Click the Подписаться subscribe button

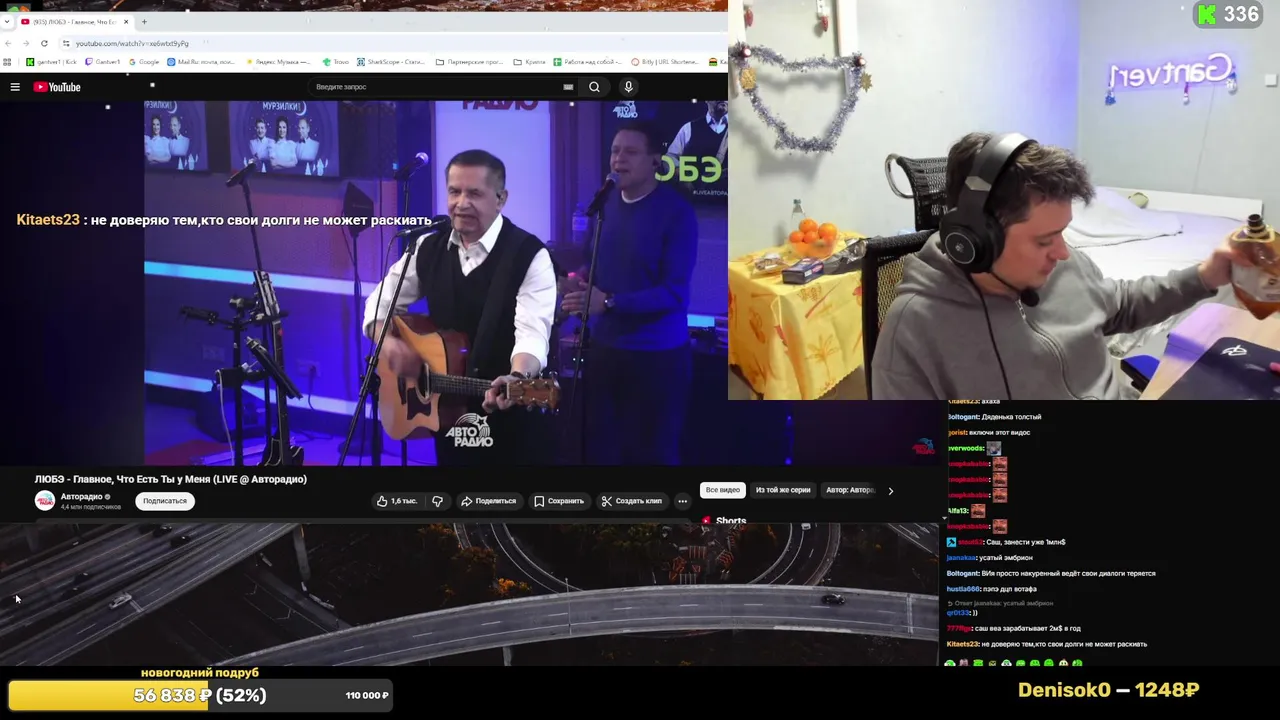165,501
